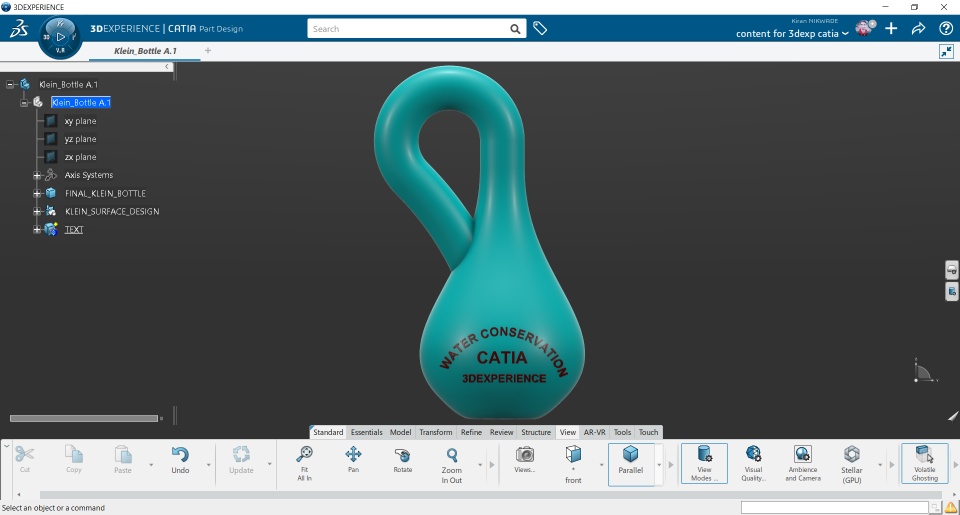Select Zoom In Out tool
960x515 pixels.
point(452,464)
